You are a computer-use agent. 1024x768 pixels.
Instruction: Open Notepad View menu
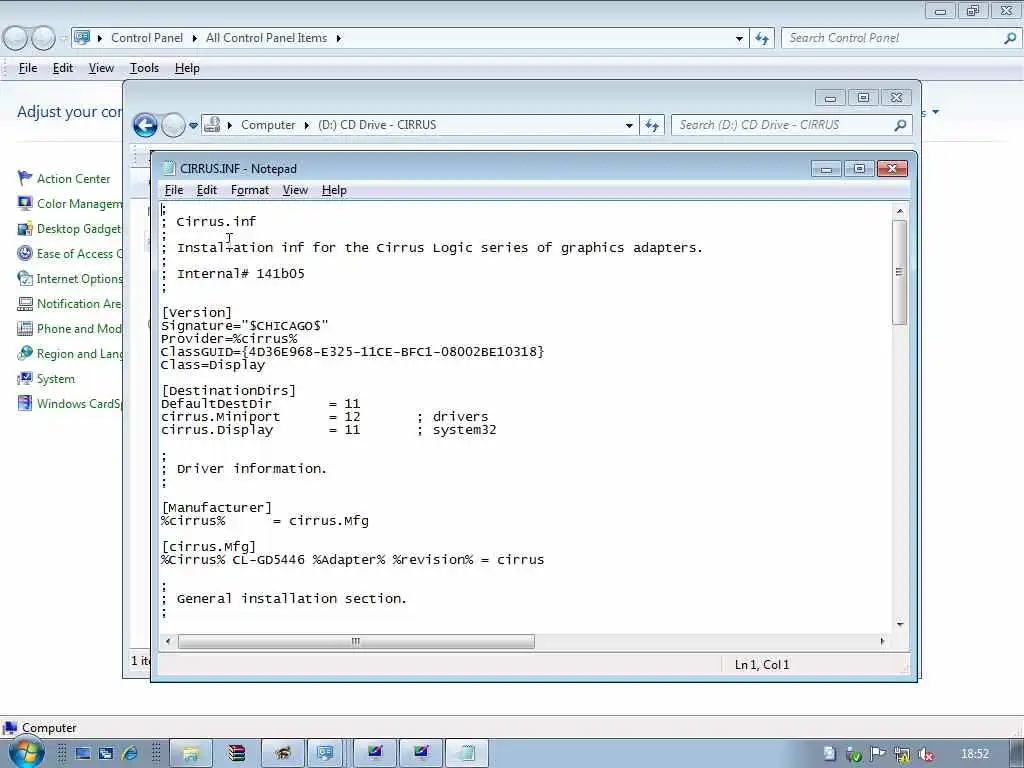pyautogui.click(x=295, y=190)
